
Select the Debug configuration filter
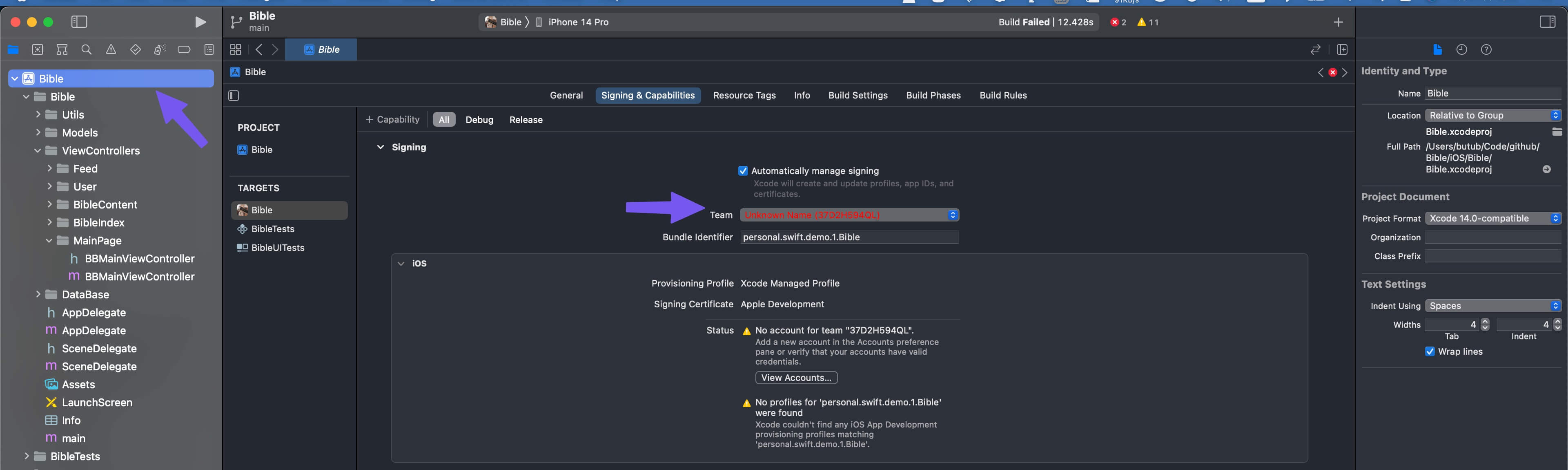479,119
